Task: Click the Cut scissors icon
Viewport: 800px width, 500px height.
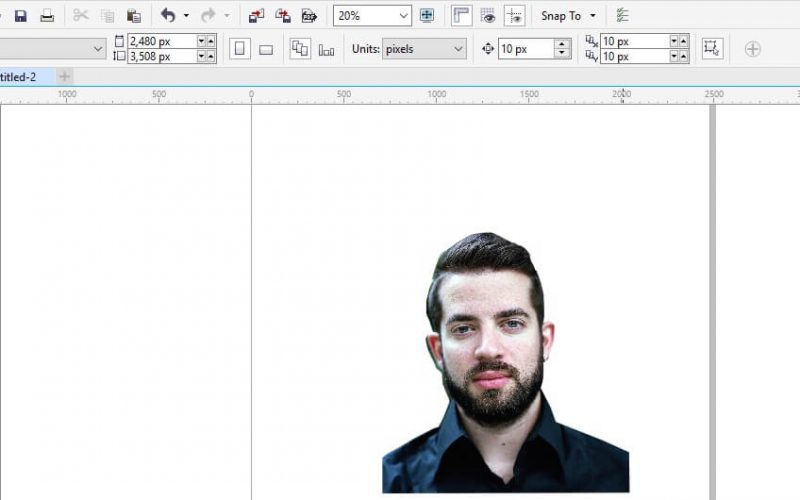Action: click(x=81, y=15)
